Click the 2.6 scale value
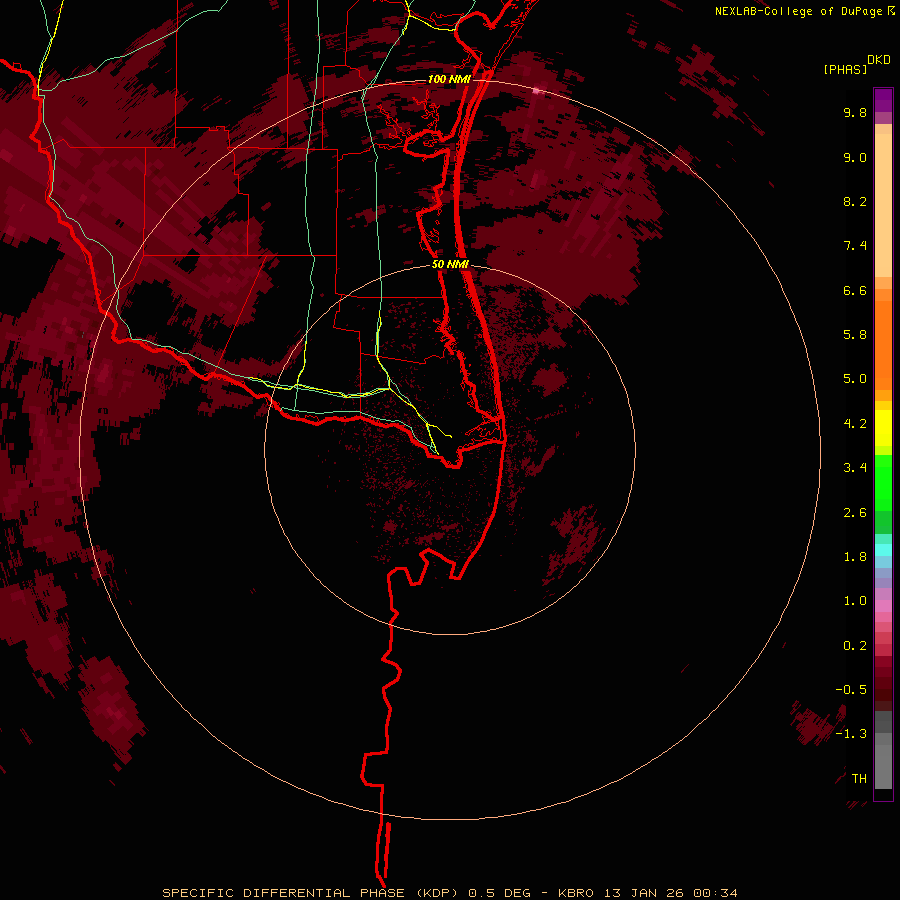The width and height of the screenshot is (900, 900). click(x=855, y=513)
